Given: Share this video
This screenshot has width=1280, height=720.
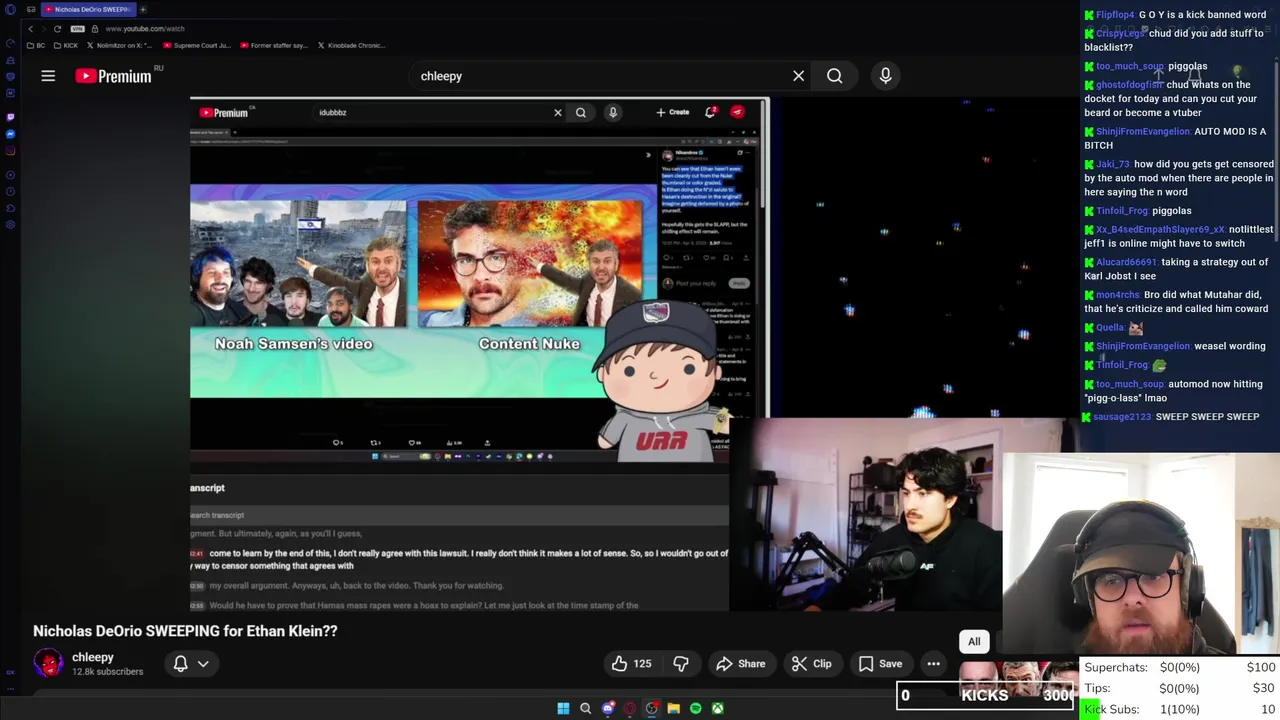Looking at the screenshot, I should coord(741,664).
